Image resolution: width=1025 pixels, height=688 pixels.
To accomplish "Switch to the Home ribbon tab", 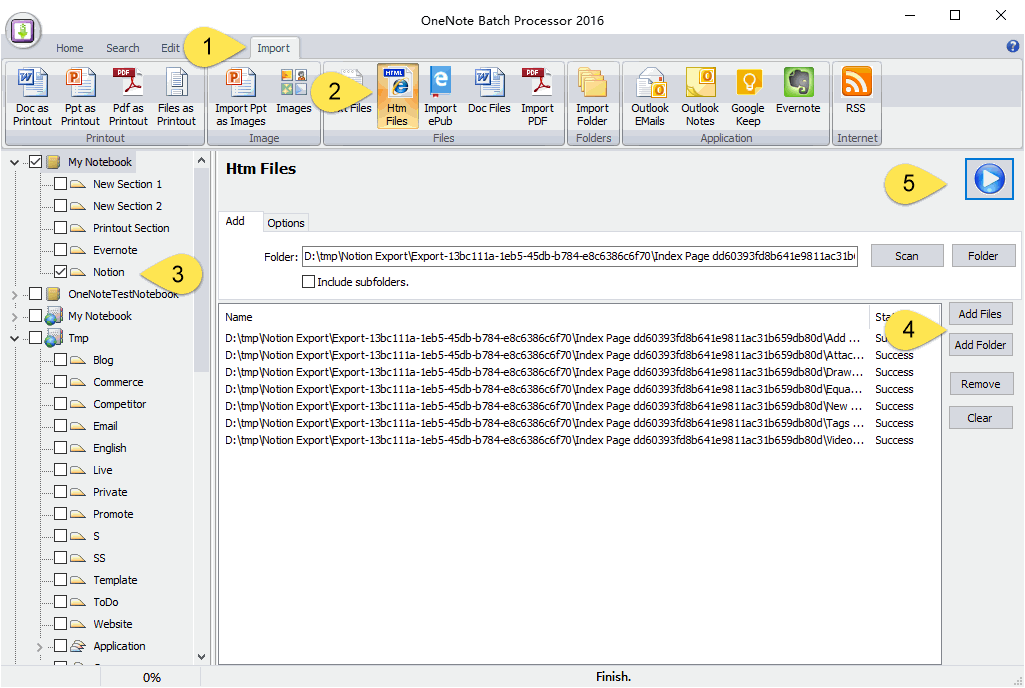I will (69, 48).
